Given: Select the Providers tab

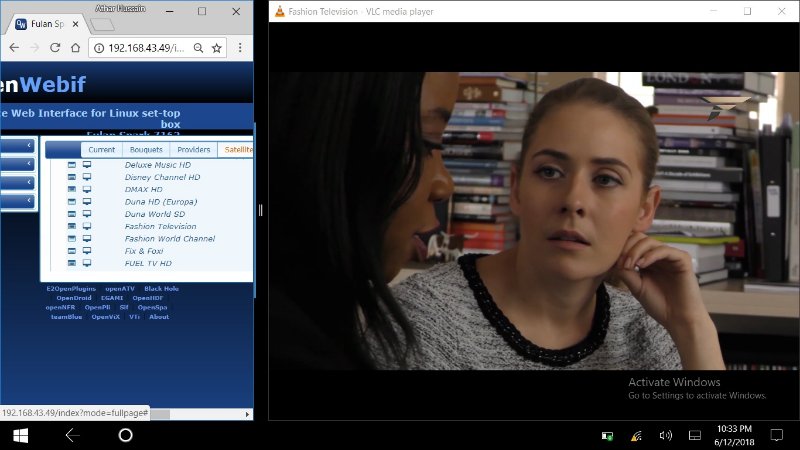Looking at the screenshot, I should 194,150.
